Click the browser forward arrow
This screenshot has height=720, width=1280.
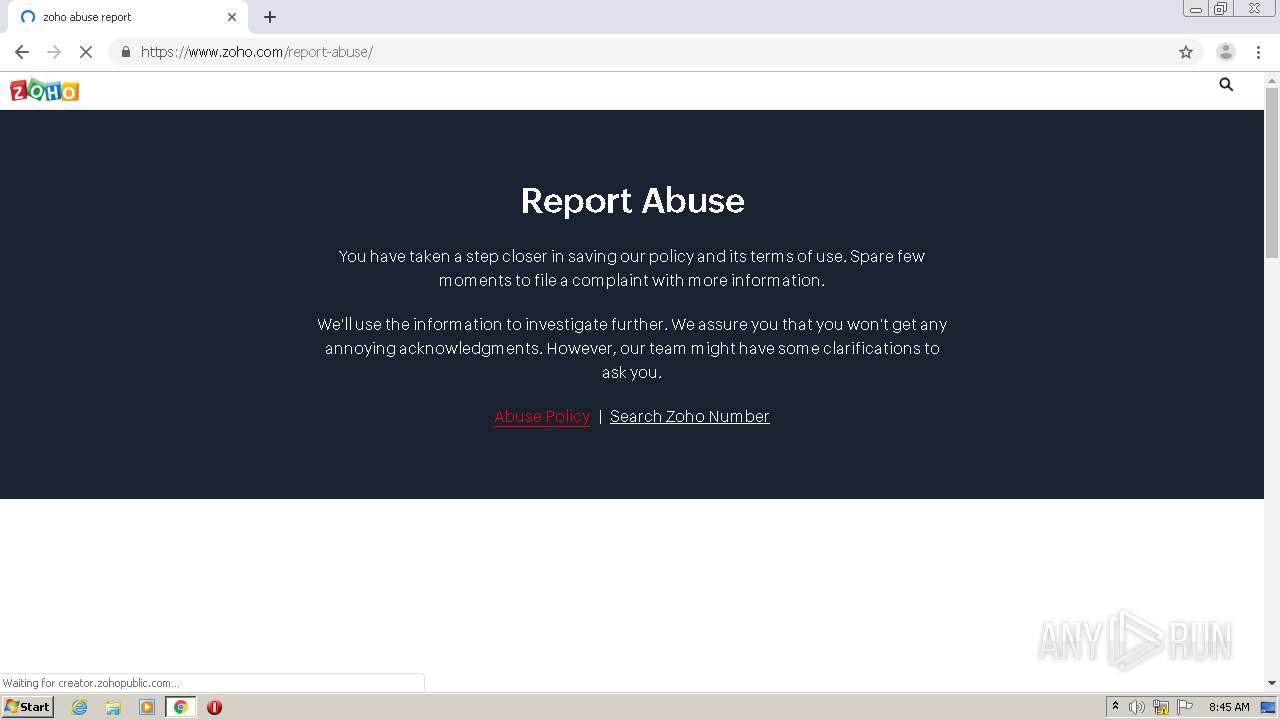tap(54, 52)
